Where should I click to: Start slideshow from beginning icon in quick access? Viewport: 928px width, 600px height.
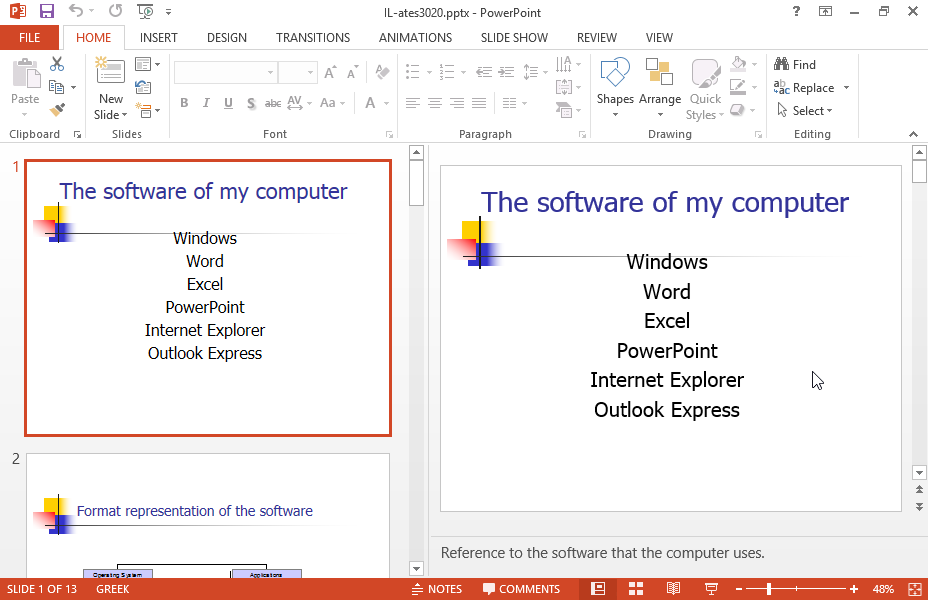point(145,11)
